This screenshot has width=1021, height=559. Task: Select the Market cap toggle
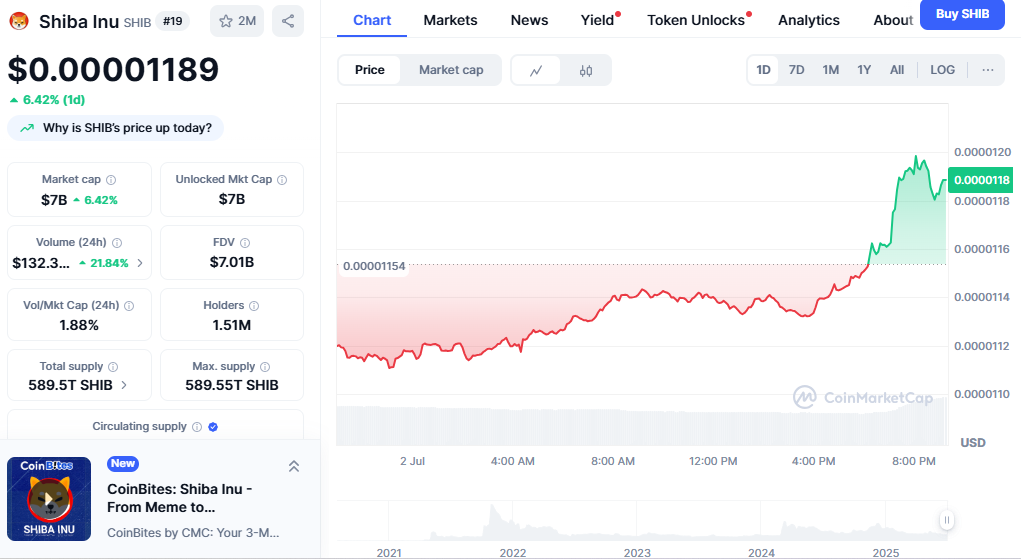coord(451,70)
